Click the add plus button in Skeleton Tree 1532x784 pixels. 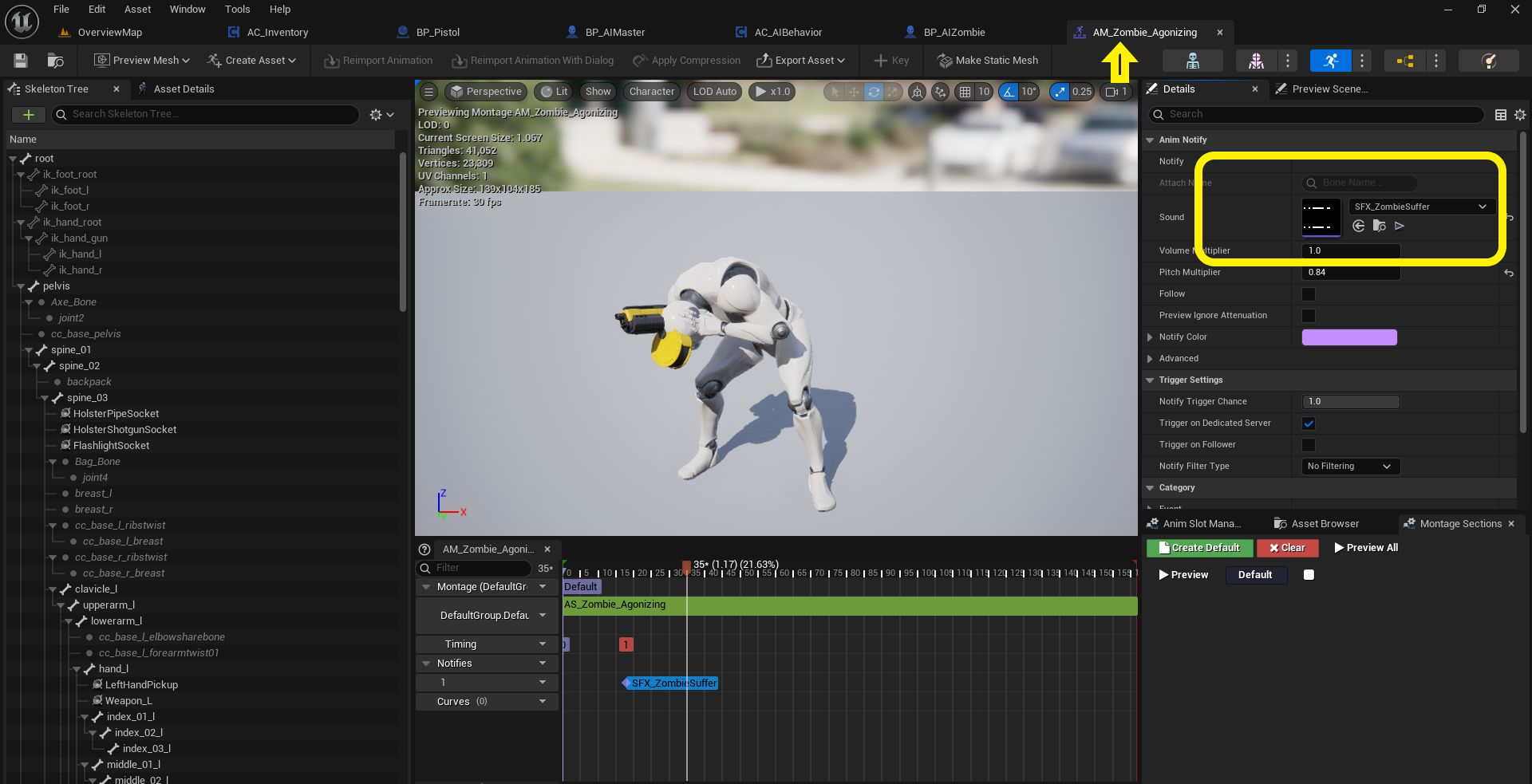click(x=28, y=115)
